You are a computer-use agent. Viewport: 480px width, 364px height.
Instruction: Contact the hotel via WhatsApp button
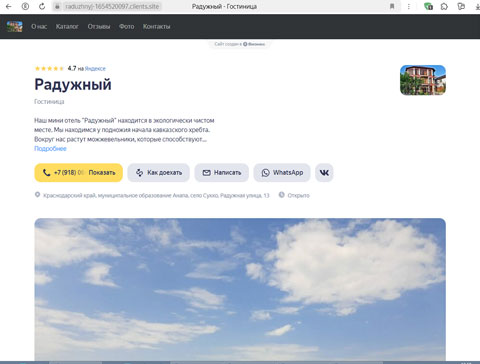click(282, 173)
